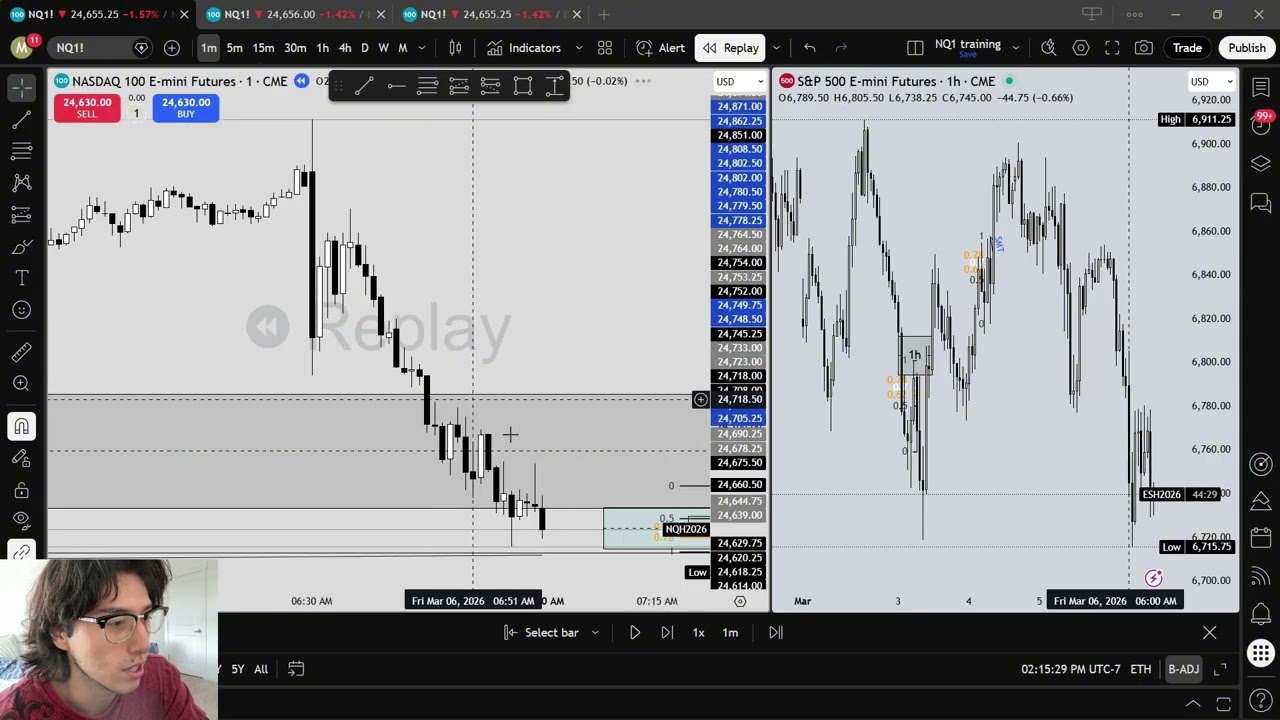Hide all drawings with eye icon
Image resolution: width=1280 pixels, height=720 pixels.
[21, 520]
